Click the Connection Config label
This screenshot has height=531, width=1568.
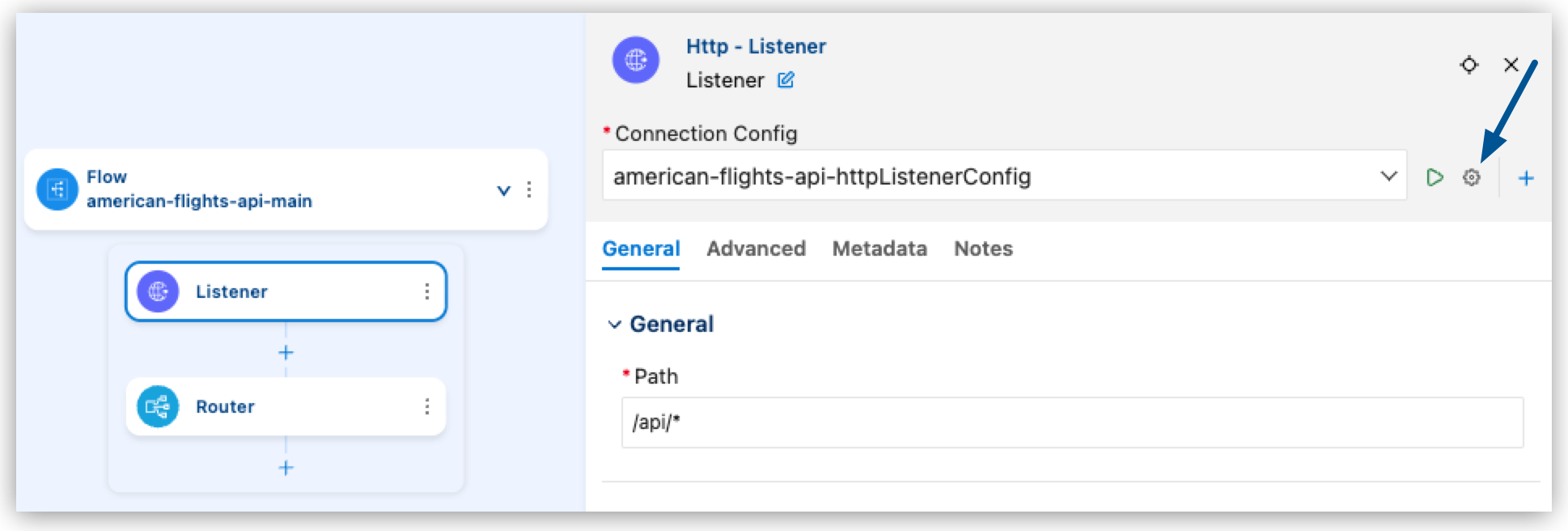click(x=706, y=134)
